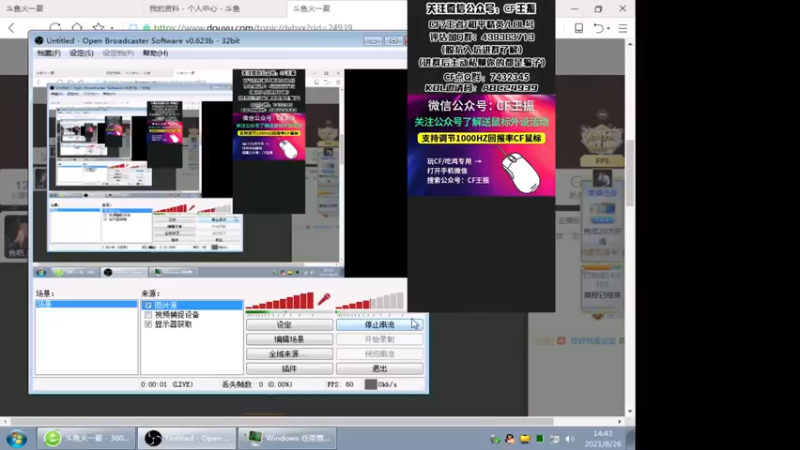
Task: Click the bitrate indicator square in status bar
Action: click(371, 384)
